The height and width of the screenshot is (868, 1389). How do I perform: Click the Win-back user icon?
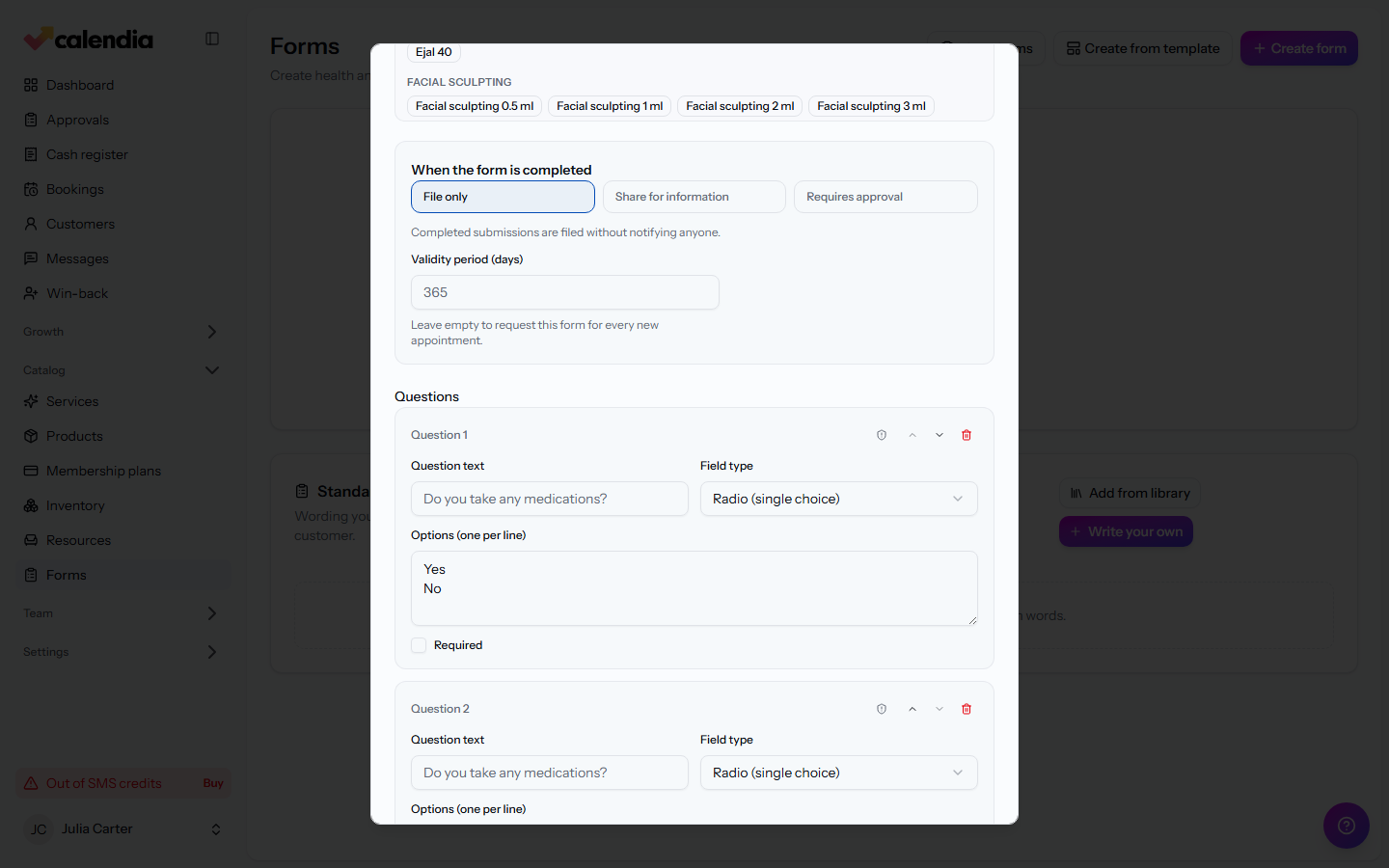[x=31, y=293]
